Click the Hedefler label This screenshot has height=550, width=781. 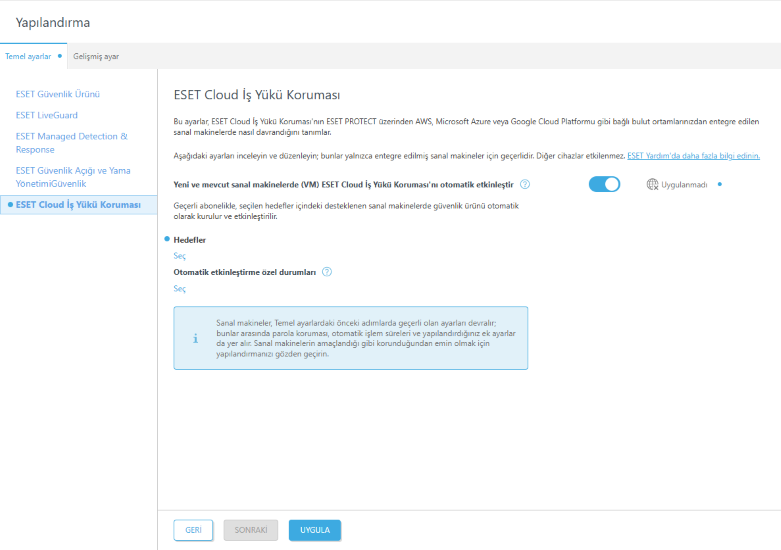(189, 240)
